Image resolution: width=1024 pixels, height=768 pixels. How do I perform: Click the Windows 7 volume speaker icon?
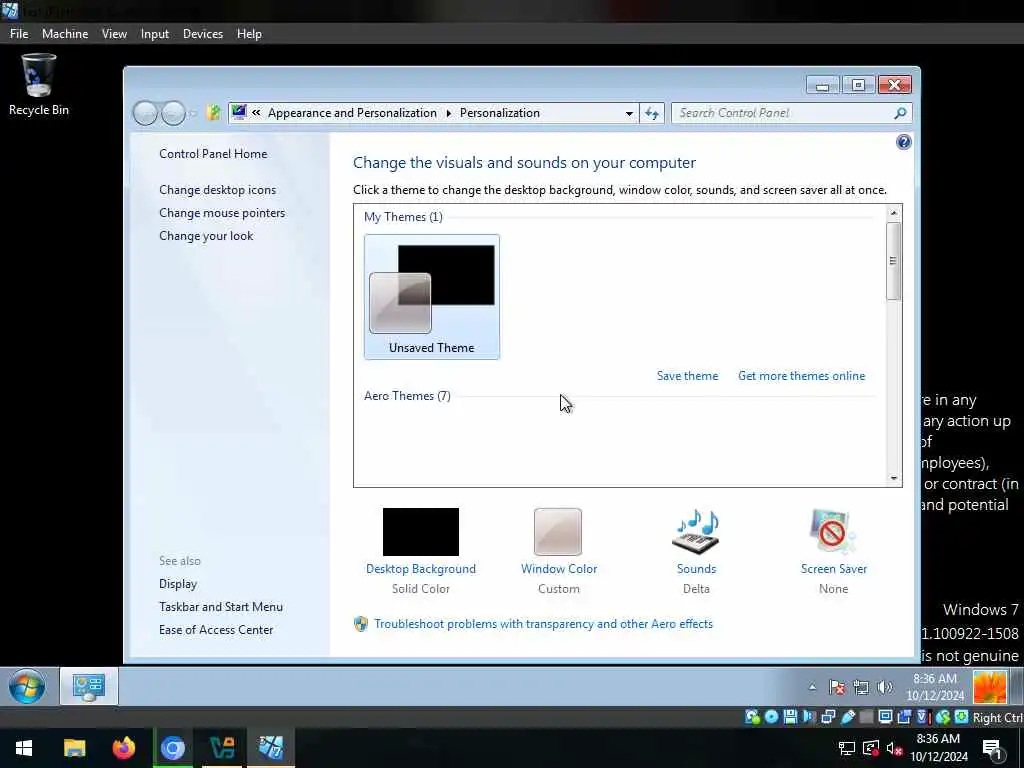[885, 687]
